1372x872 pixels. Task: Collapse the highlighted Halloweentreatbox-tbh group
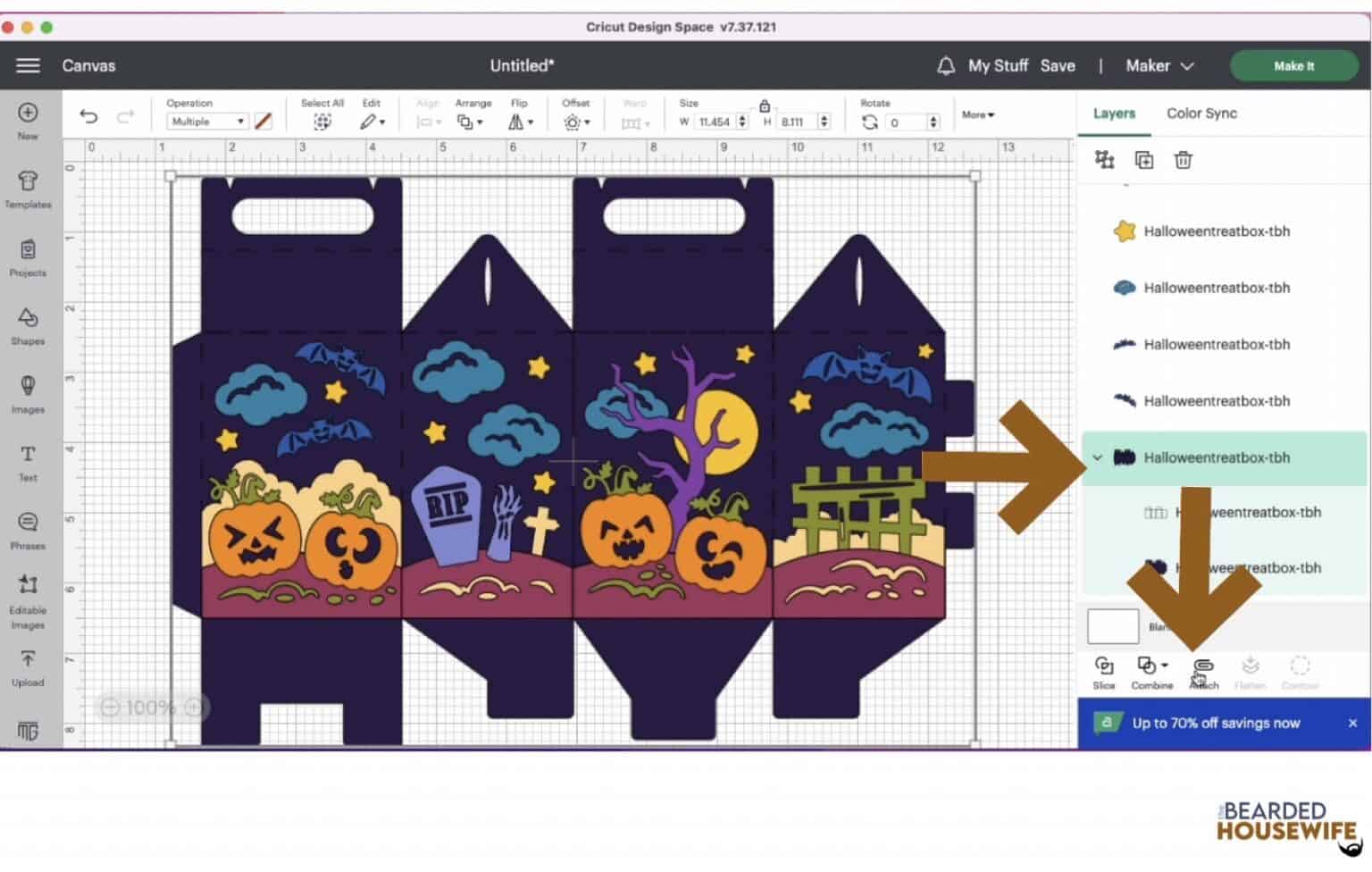[1099, 457]
